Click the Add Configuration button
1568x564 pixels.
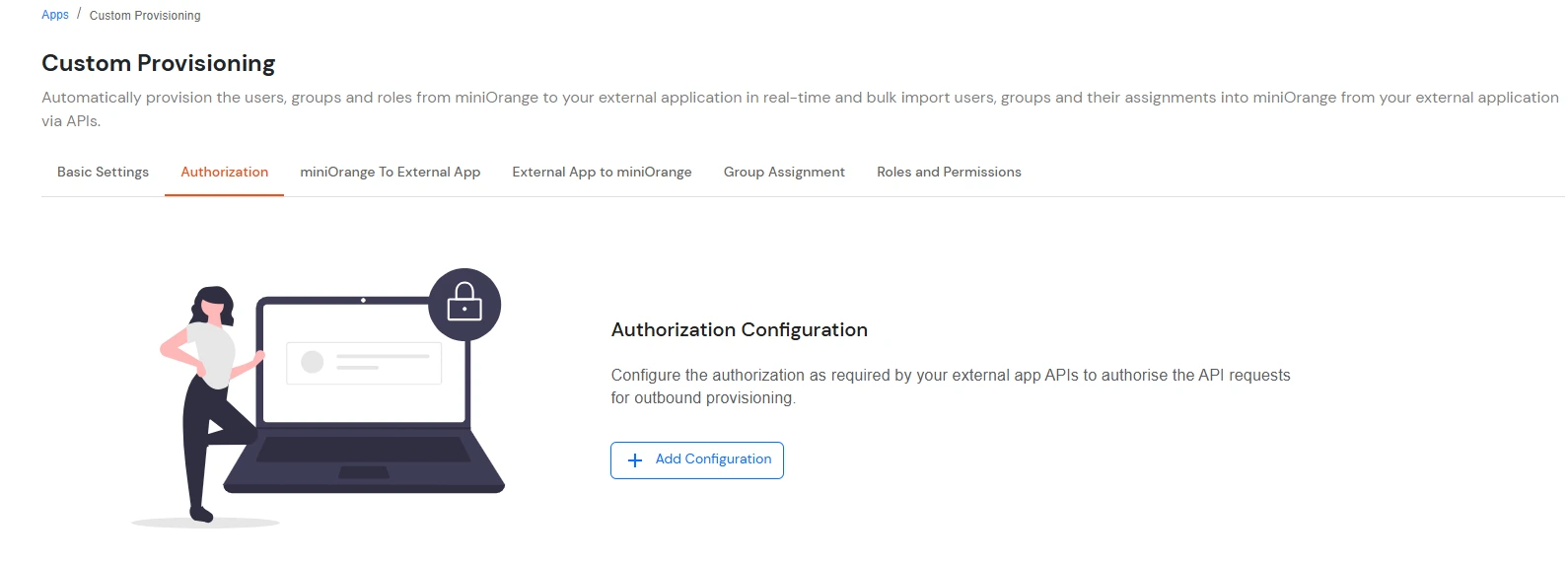(697, 460)
